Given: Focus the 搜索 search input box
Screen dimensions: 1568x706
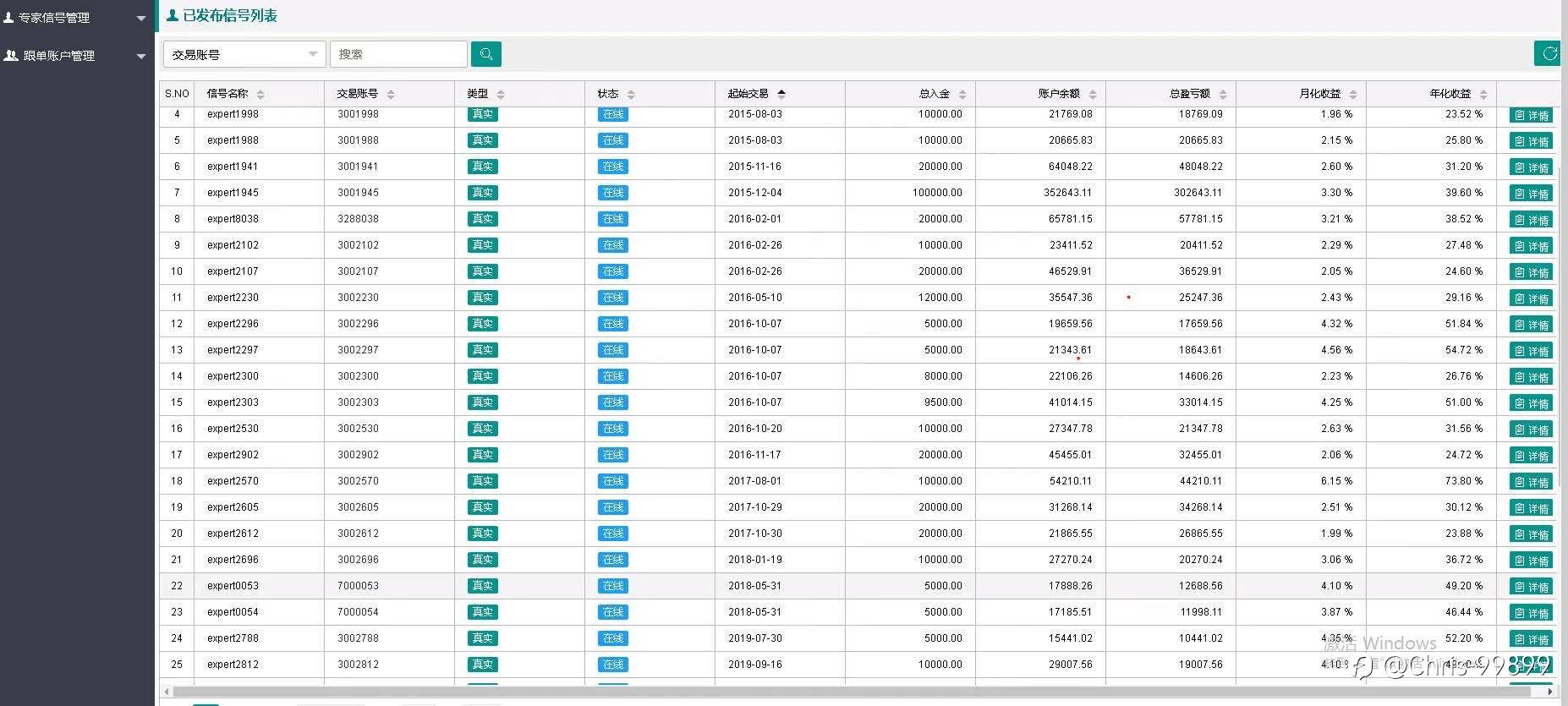Looking at the screenshot, I should (x=398, y=54).
